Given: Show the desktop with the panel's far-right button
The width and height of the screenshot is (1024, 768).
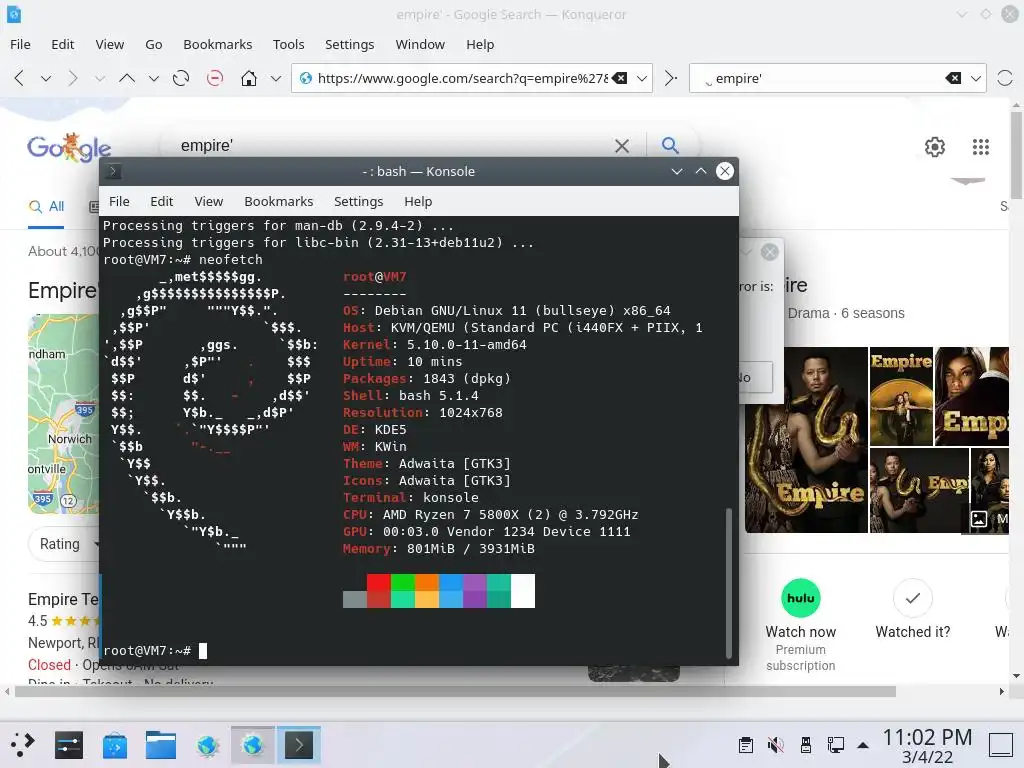Looking at the screenshot, I should (x=1000, y=745).
